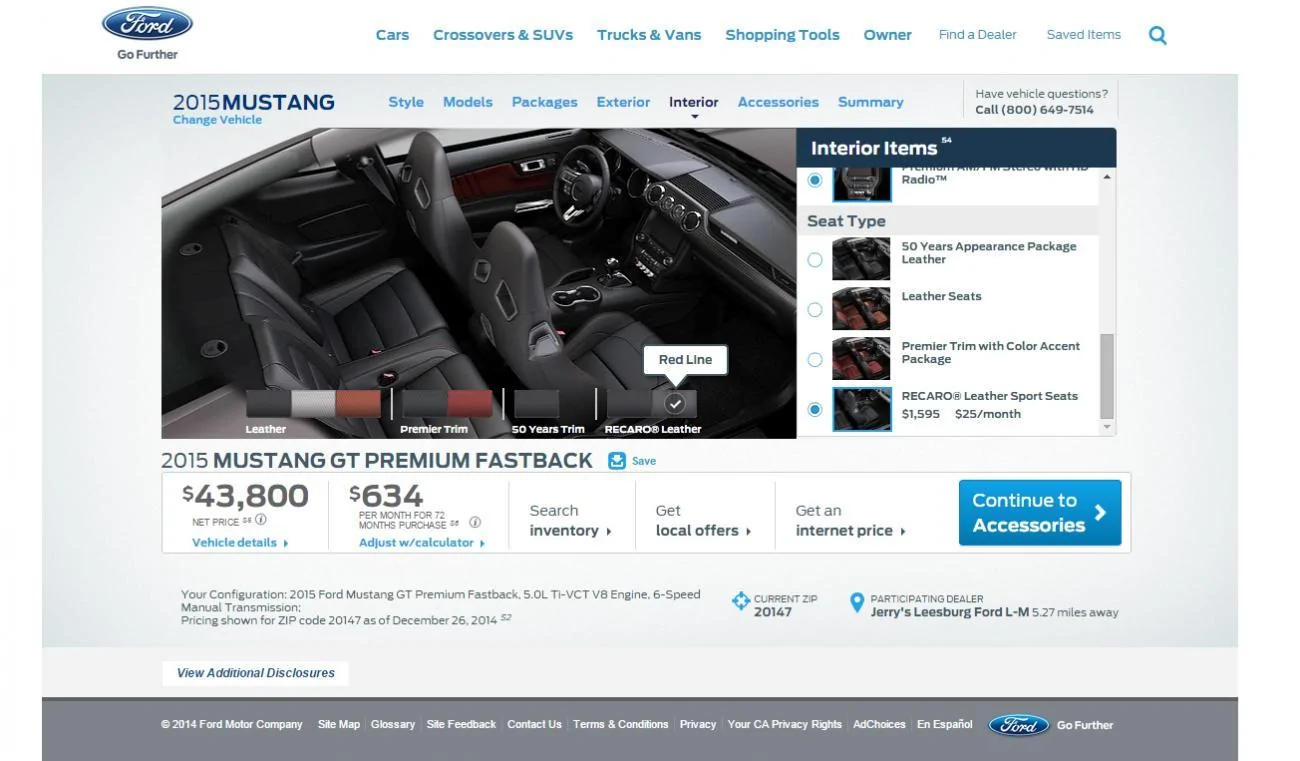
Task: Click the Ford oval logo in header
Action: click(x=148, y=23)
